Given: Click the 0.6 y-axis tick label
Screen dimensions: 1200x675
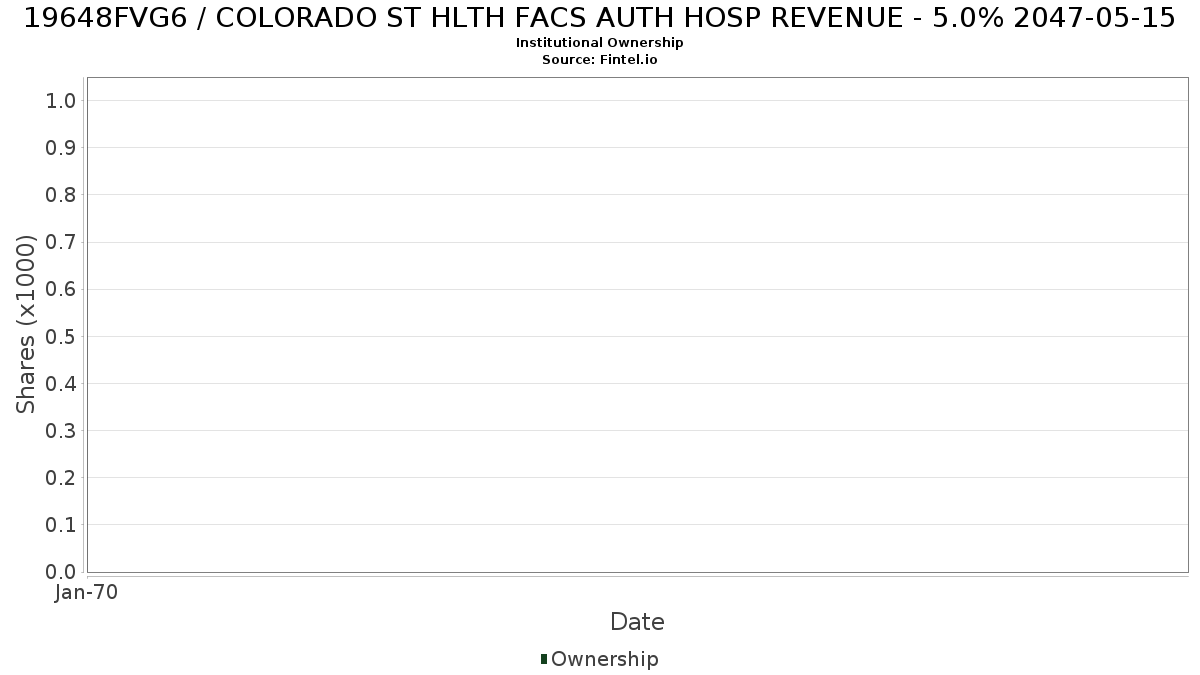Looking at the screenshot, I should (x=61, y=289).
